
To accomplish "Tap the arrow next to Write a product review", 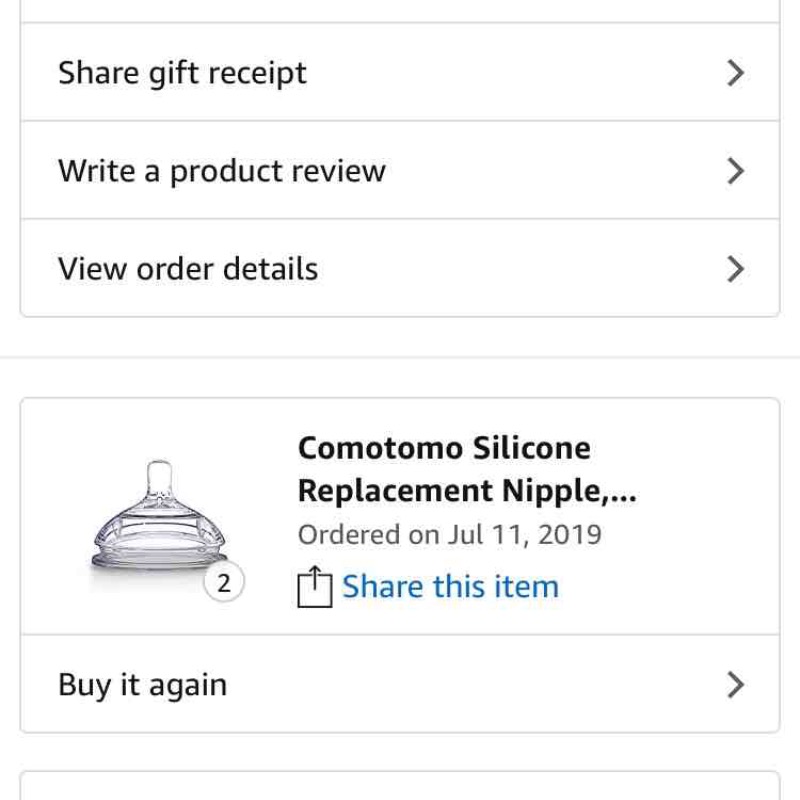I will (735, 171).
